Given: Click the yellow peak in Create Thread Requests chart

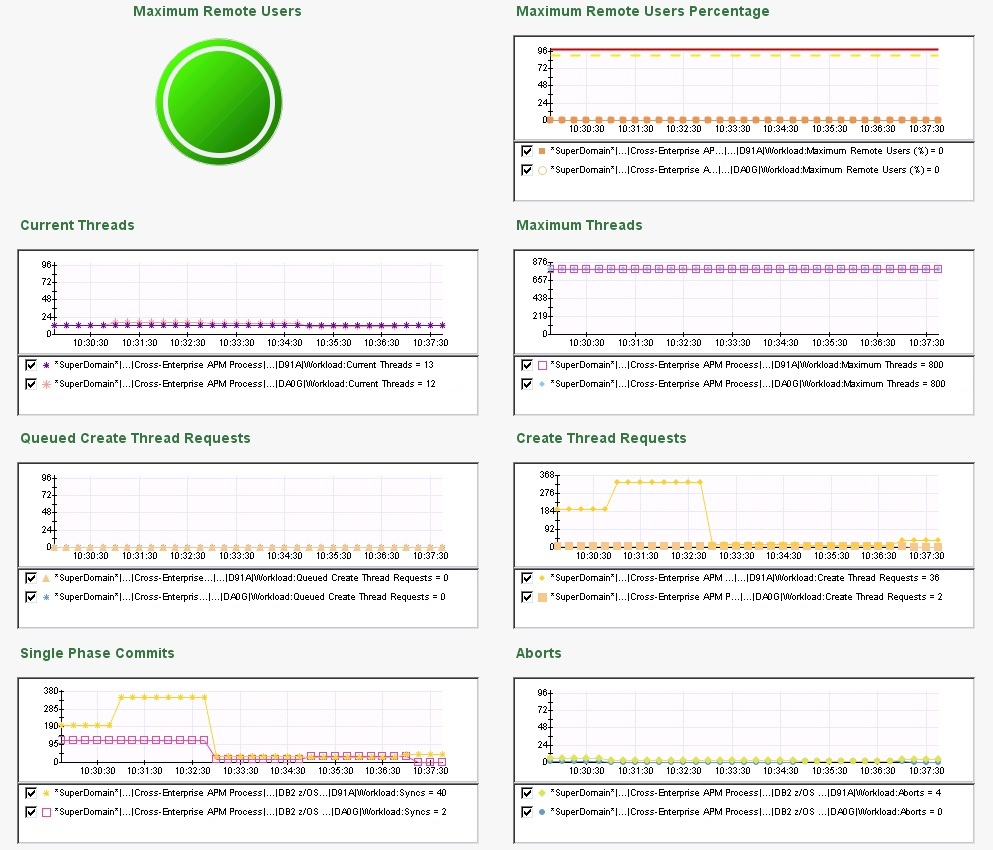Looking at the screenshot, I should [659, 482].
